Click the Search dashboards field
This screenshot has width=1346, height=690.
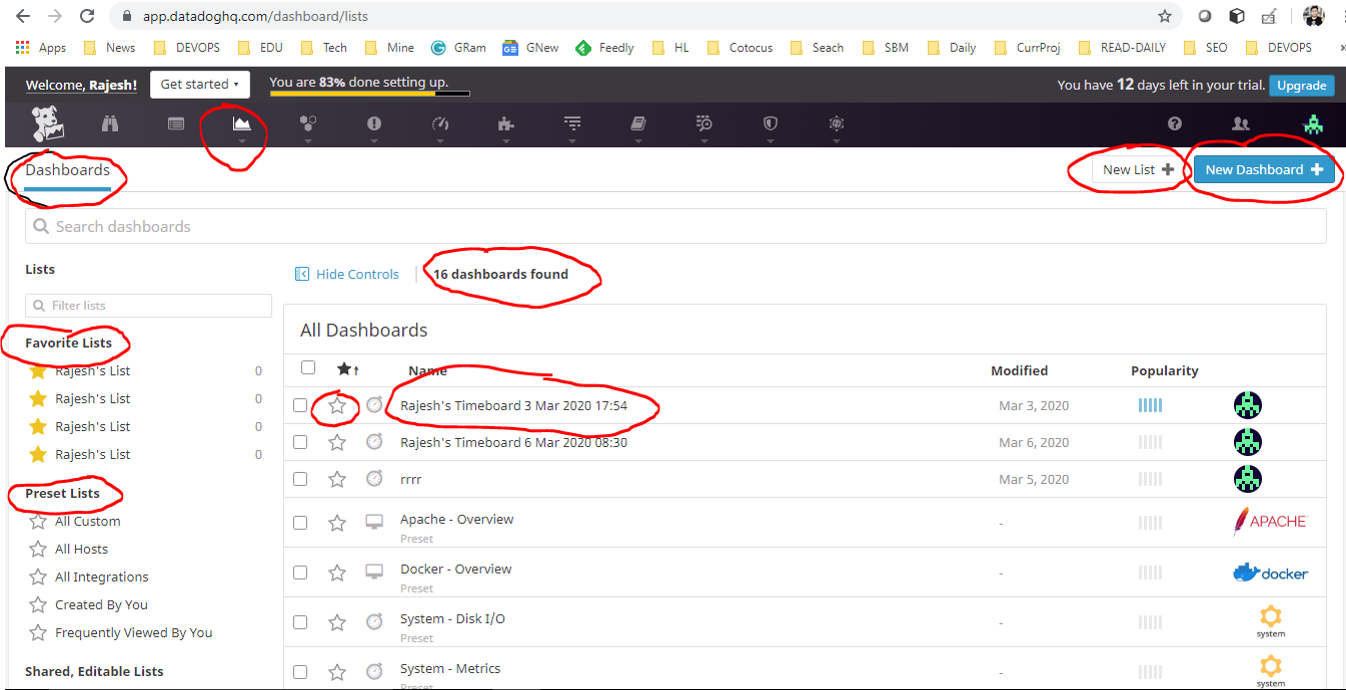tap(675, 227)
